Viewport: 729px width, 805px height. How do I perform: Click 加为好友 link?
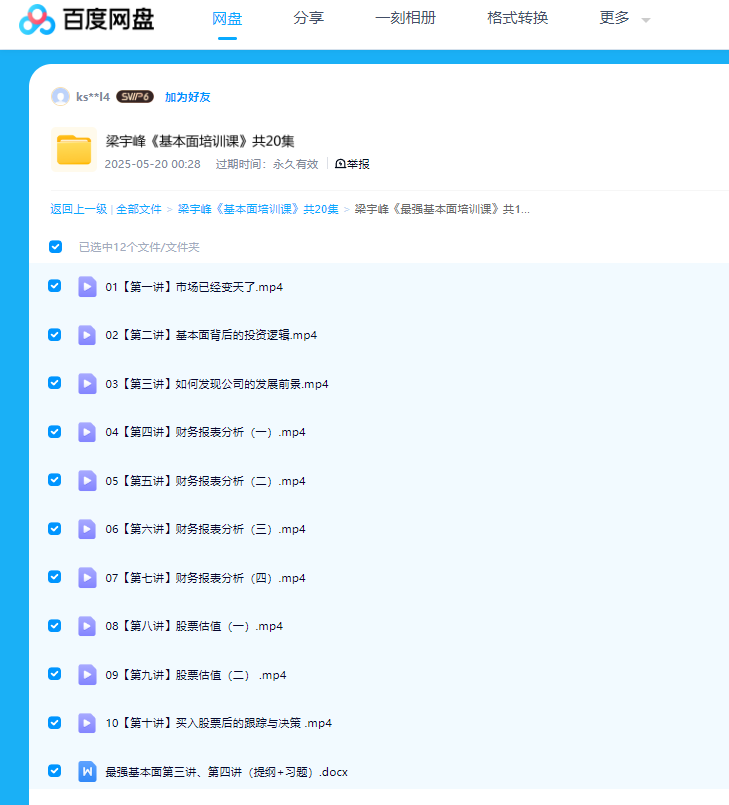[187, 97]
